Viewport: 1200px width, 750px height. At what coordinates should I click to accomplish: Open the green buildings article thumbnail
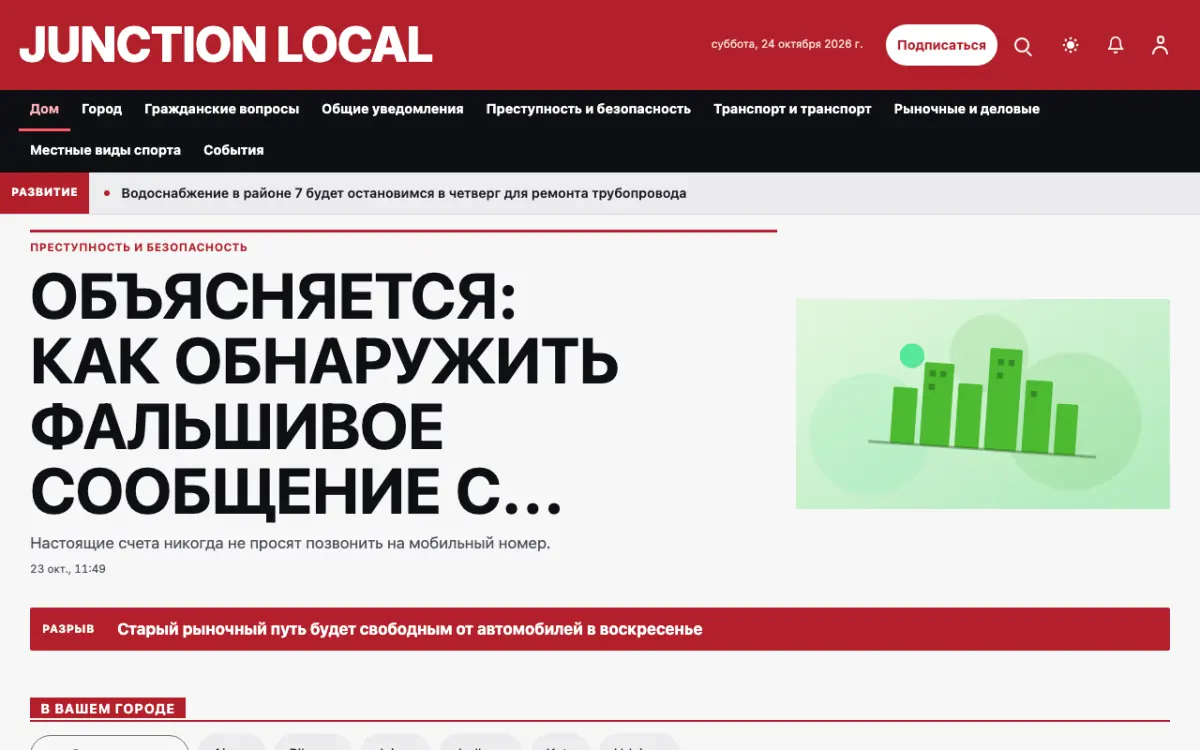[982, 404]
